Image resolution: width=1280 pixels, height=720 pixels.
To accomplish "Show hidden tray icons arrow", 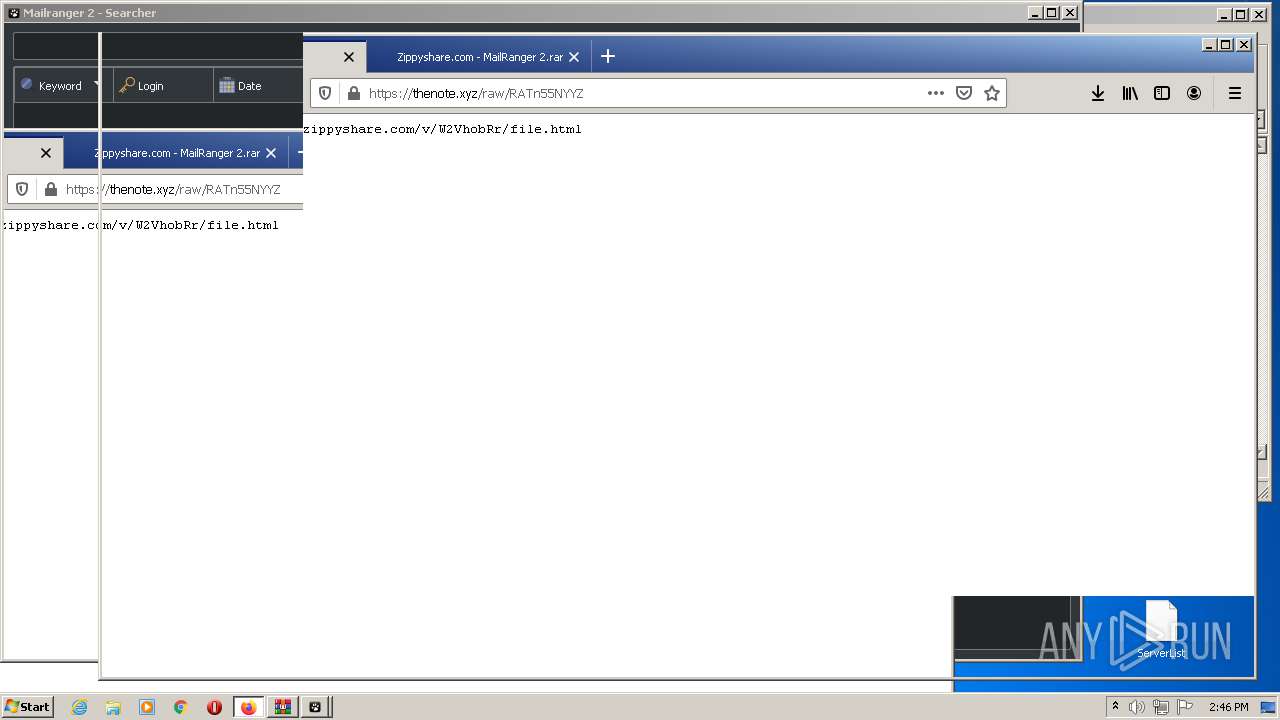I will pyautogui.click(x=1115, y=707).
